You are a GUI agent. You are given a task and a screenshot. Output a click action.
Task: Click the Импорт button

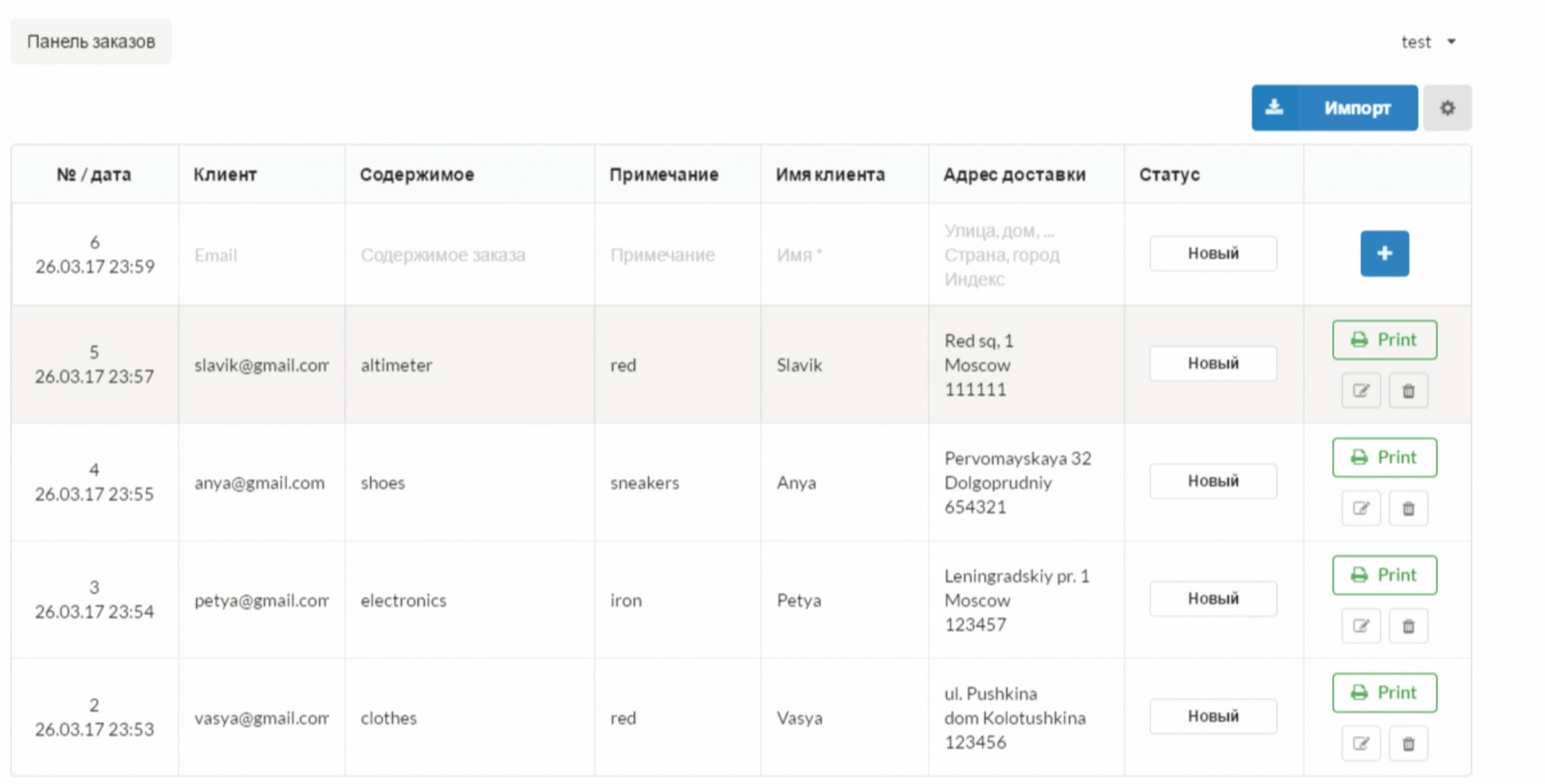coord(1334,108)
